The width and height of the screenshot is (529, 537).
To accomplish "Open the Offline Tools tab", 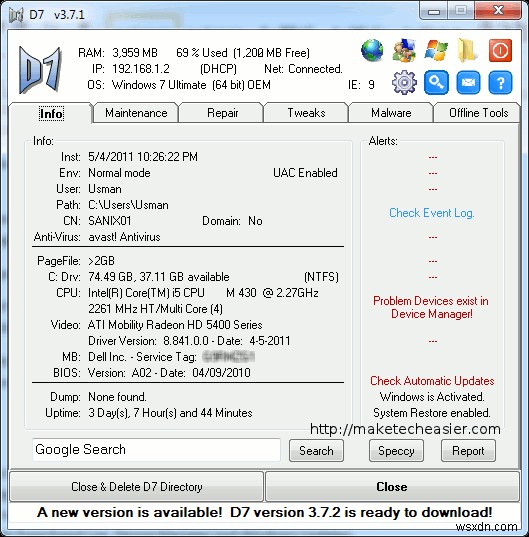I will [x=478, y=113].
